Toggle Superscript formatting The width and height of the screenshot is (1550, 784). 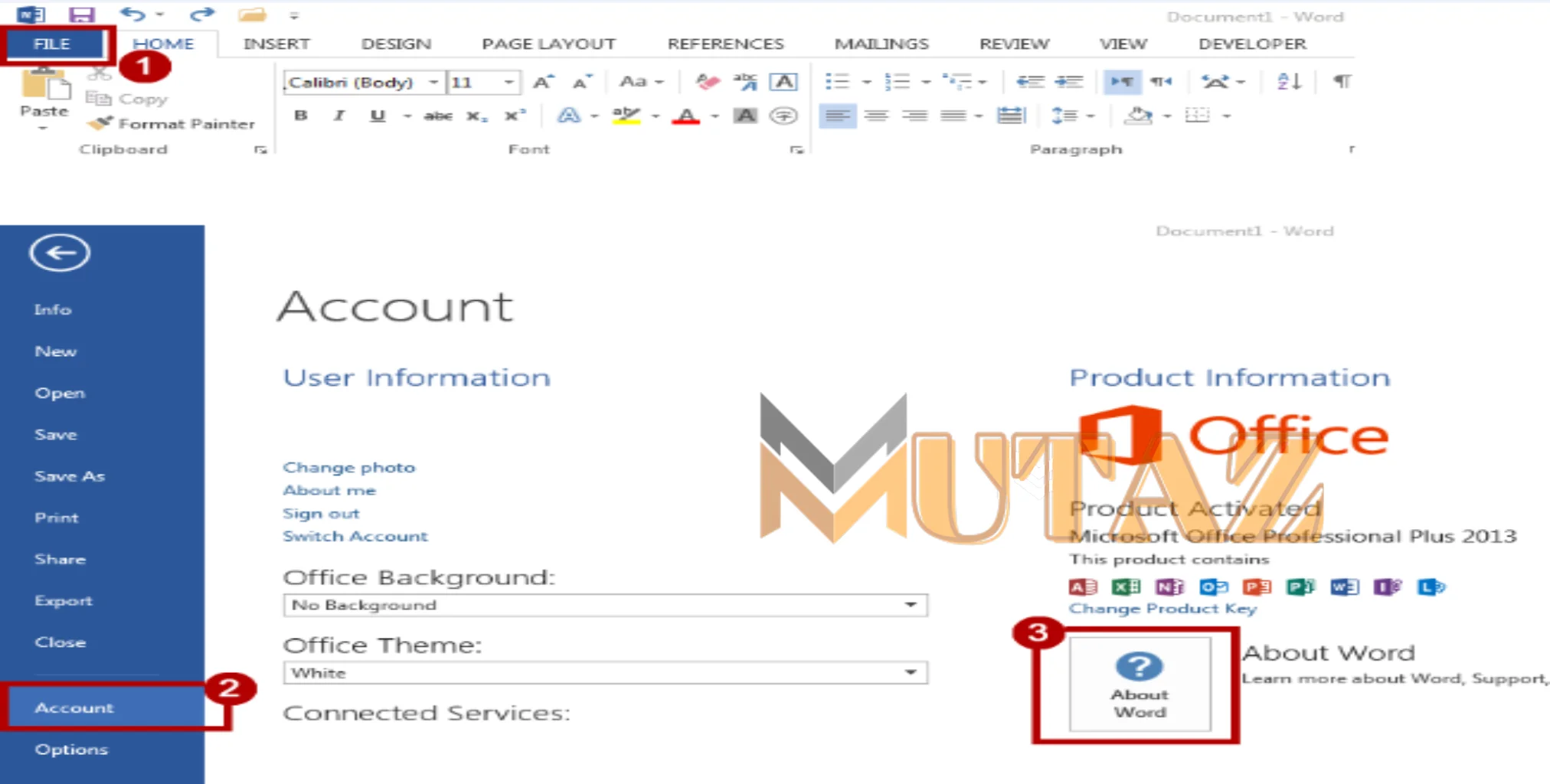pos(515,116)
